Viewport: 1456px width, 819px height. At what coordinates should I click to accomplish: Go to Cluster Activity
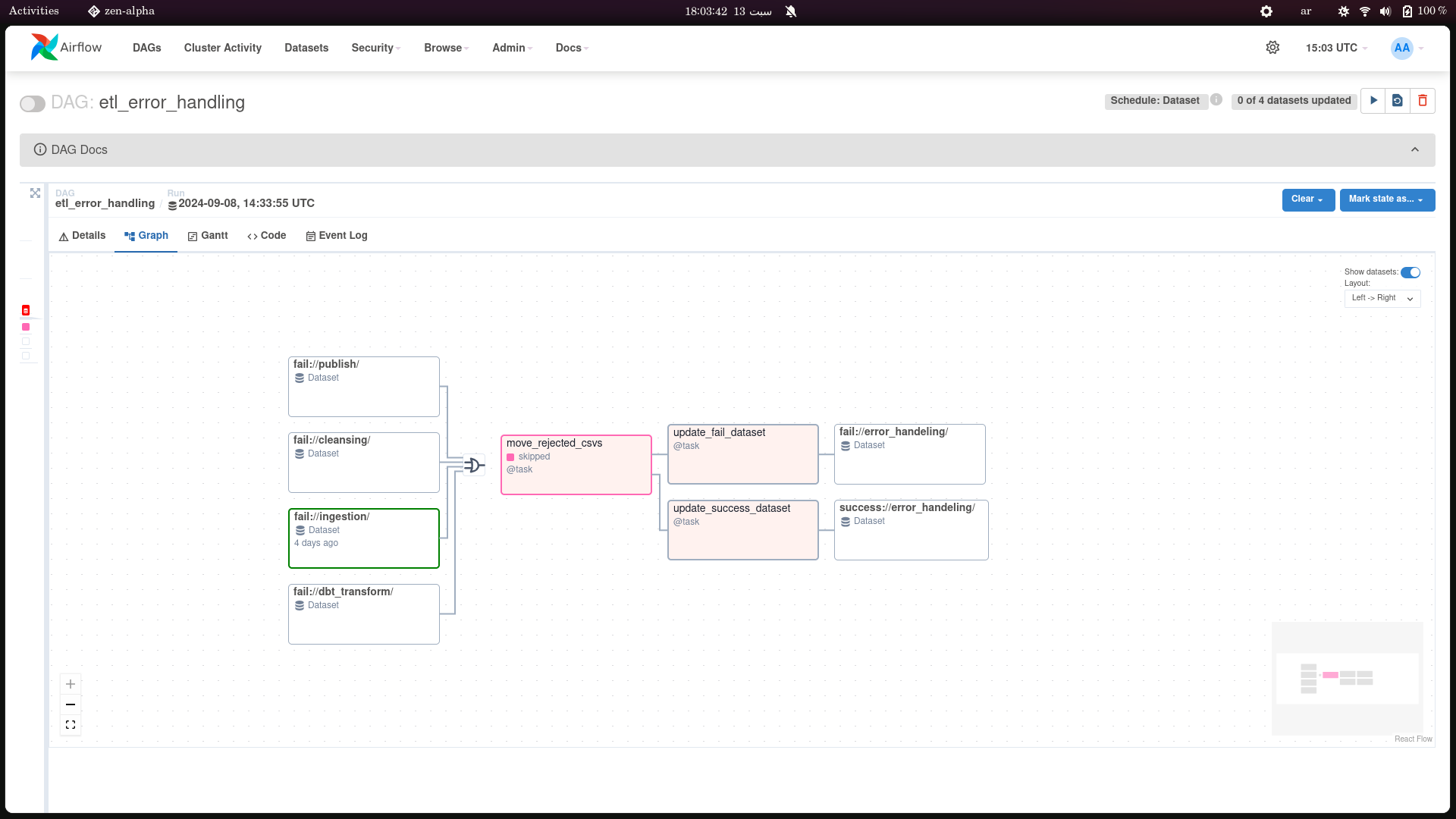tap(223, 48)
